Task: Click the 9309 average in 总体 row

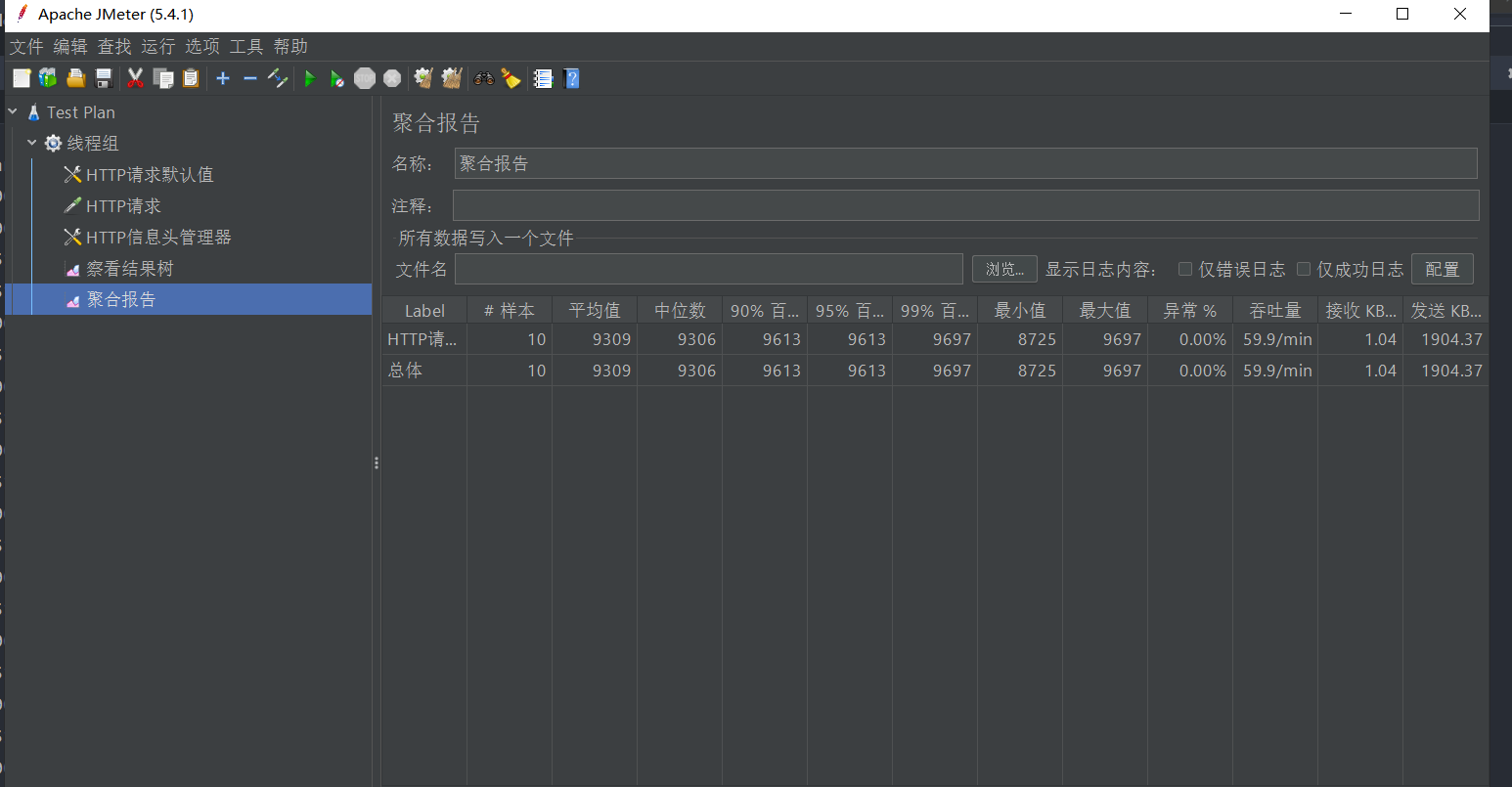Action: point(595,371)
